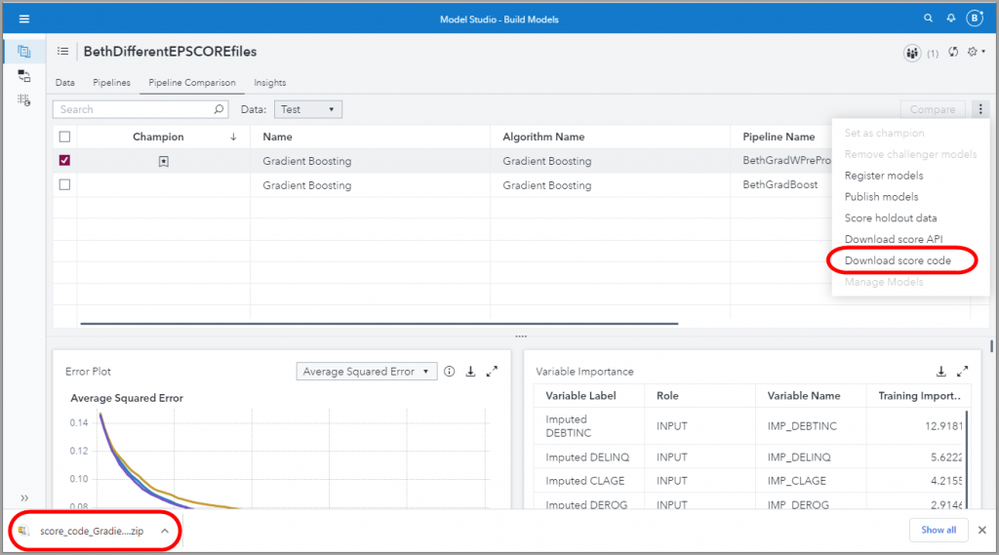999x555 pixels.
Task: Open project settings gear menu
Action: click(975, 52)
